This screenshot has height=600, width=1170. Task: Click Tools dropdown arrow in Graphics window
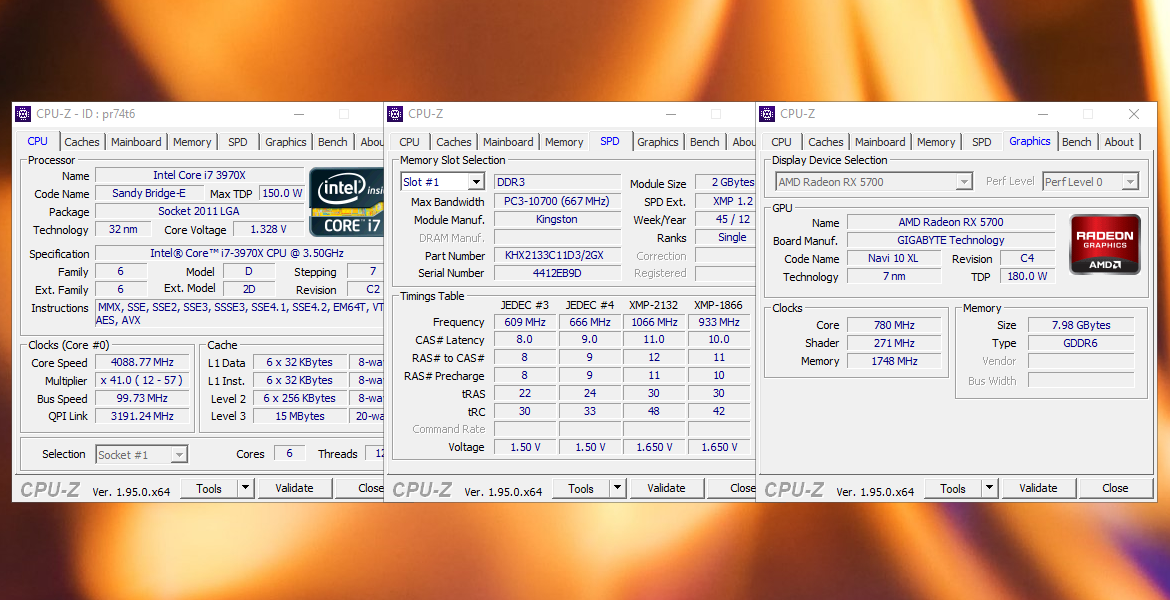(x=989, y=488)
